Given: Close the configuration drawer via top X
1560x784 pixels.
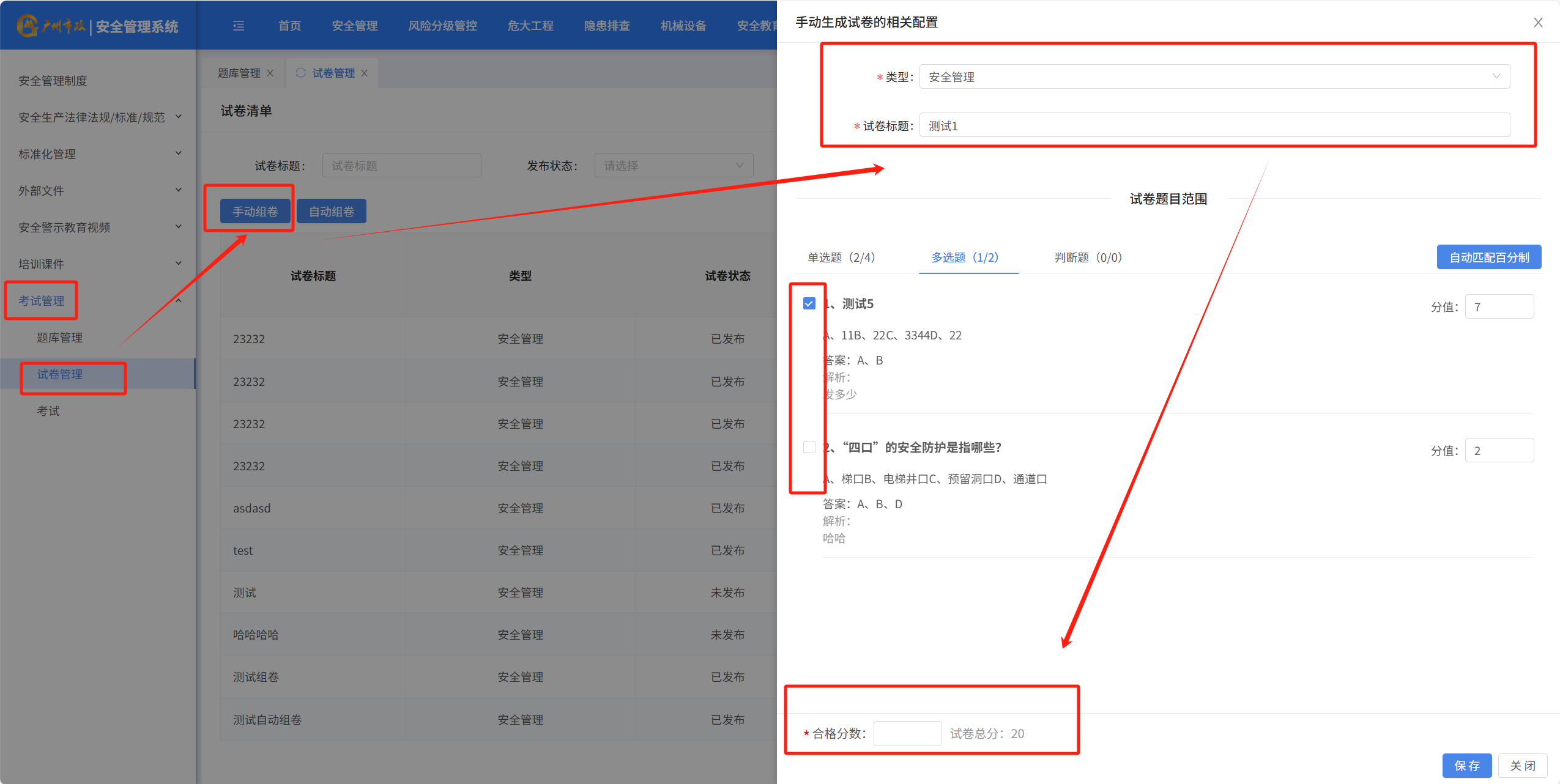Looking at the screenshot, I should pyautogui.click(x=1538, y=23).
